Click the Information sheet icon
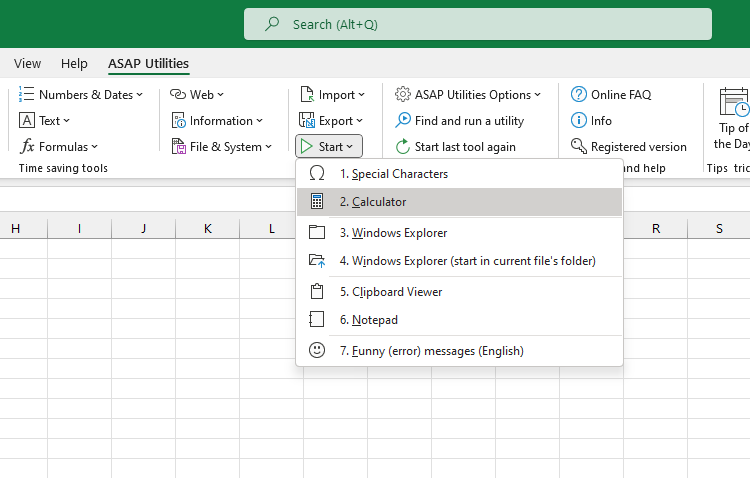 [x=178, y=120]
